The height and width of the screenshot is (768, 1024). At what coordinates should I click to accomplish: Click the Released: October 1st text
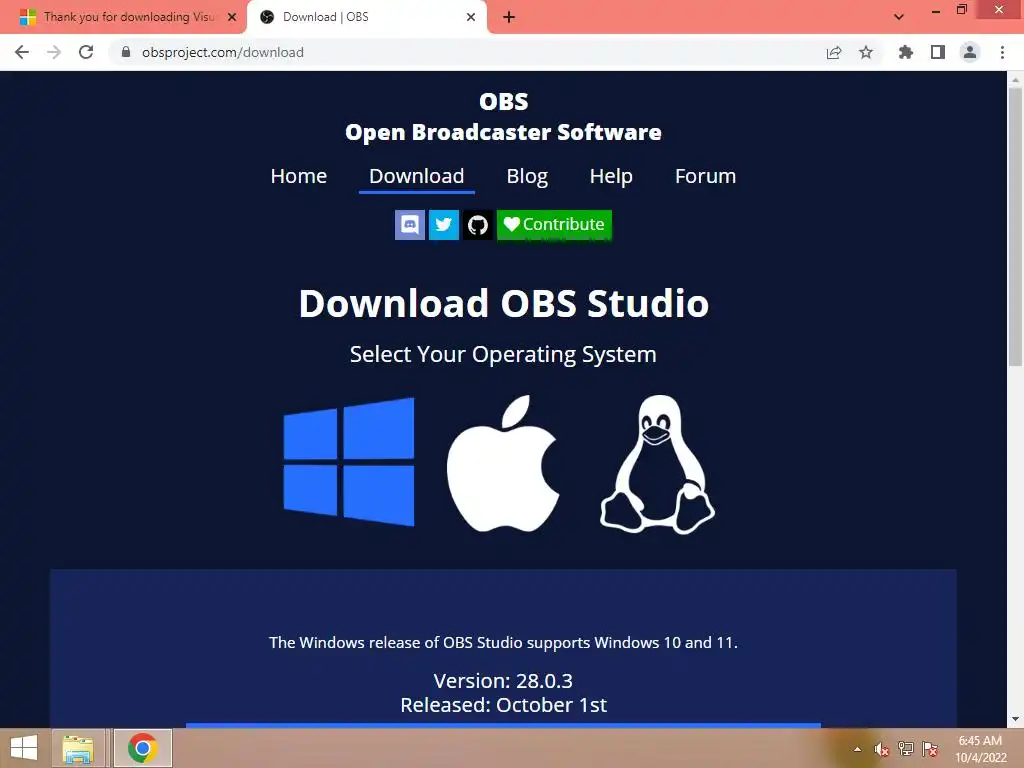coord(504,705)
